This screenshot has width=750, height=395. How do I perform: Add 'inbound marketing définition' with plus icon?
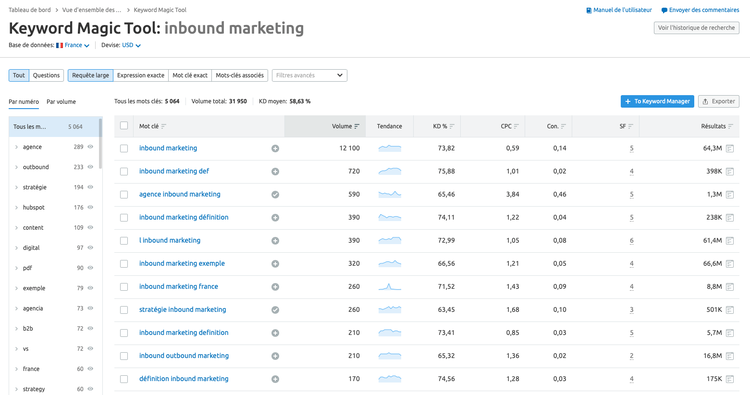click(x=275, y=218)
